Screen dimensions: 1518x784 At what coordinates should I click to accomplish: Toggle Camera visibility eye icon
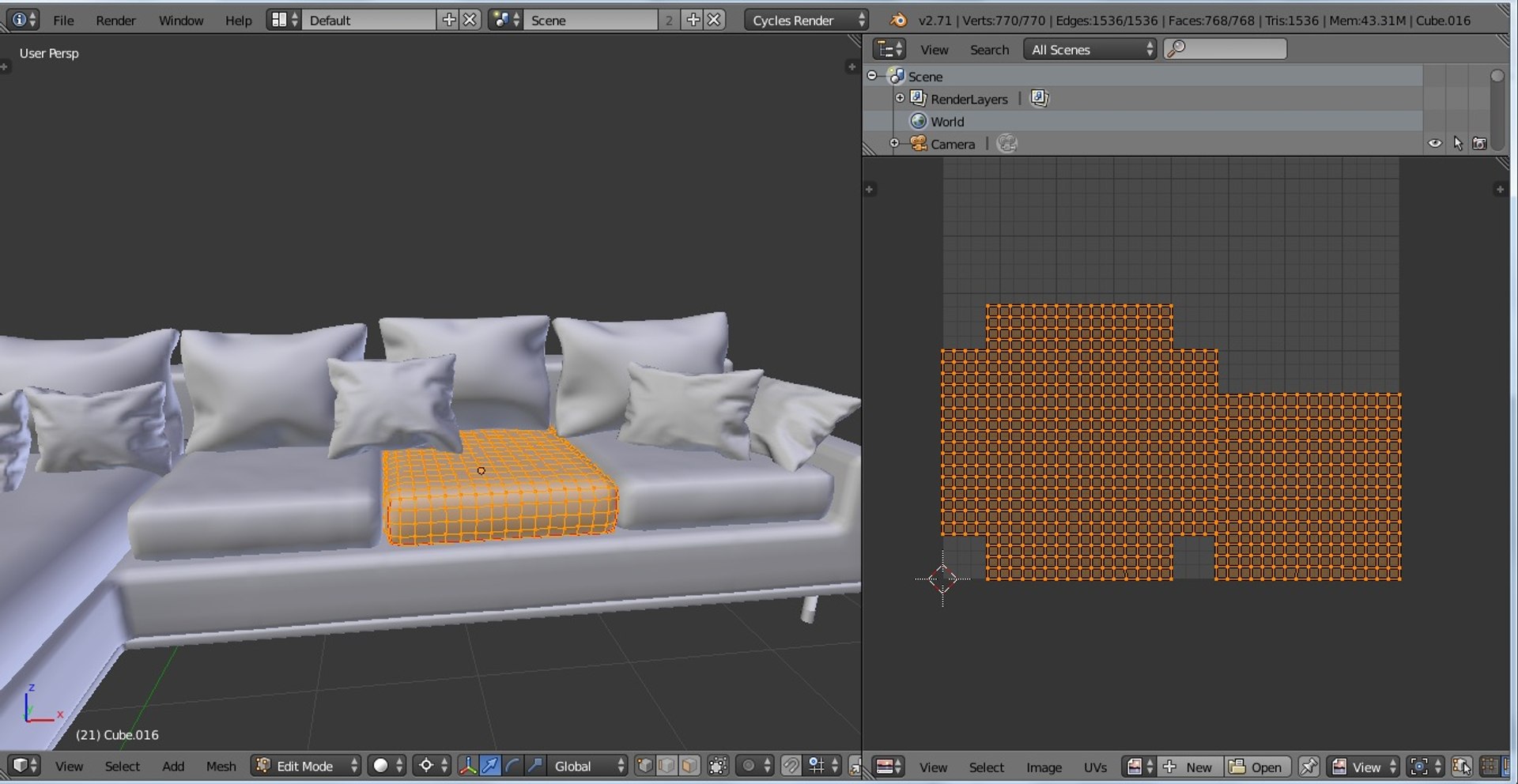[1434, 143]
